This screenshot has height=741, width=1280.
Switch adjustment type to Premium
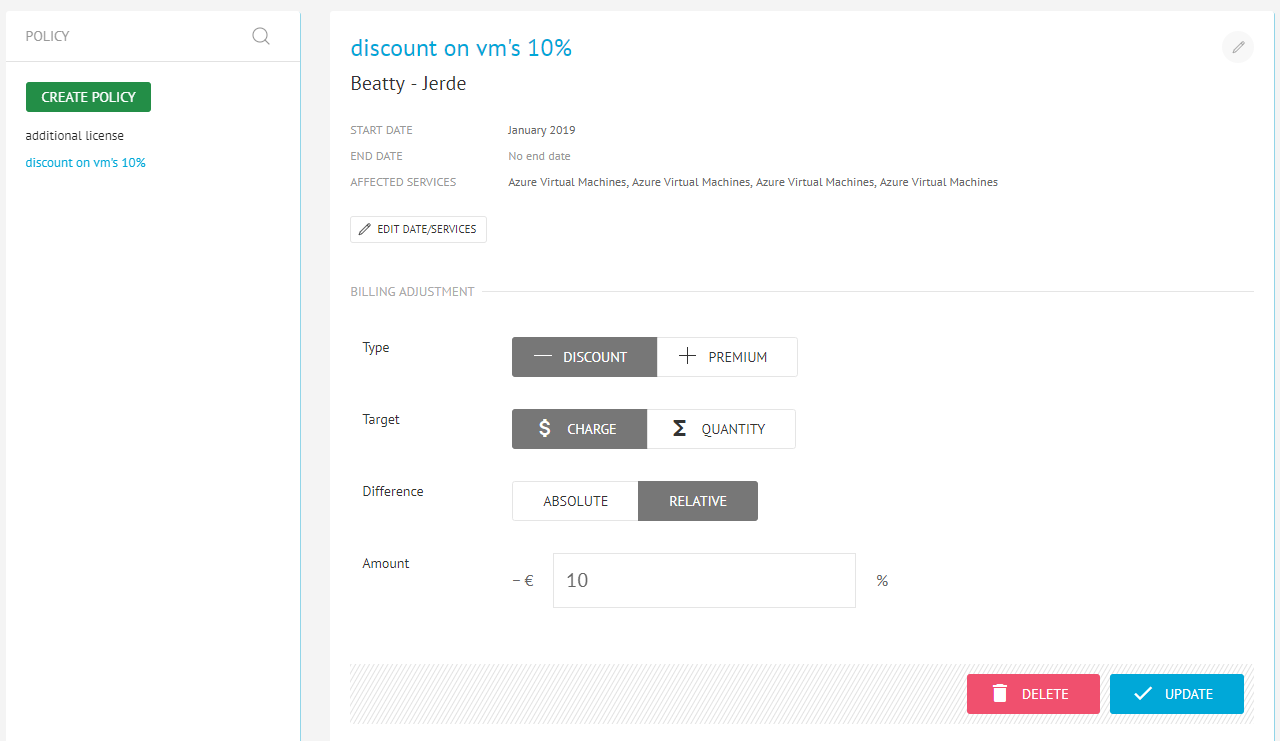tap(727, 357)
